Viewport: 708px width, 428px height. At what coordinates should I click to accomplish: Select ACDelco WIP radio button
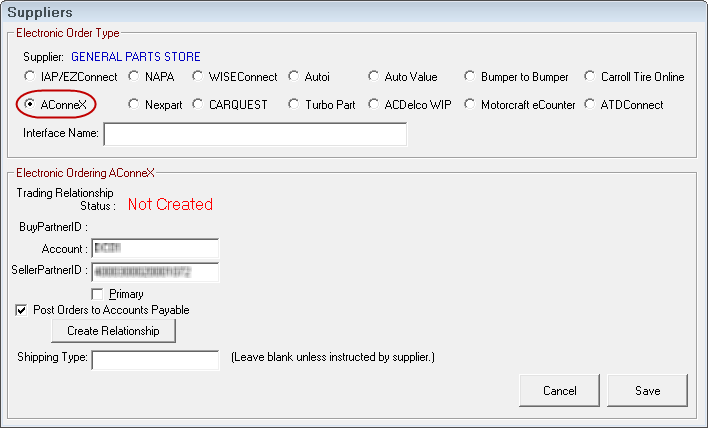pyautogui.click(x=373, y=105)
